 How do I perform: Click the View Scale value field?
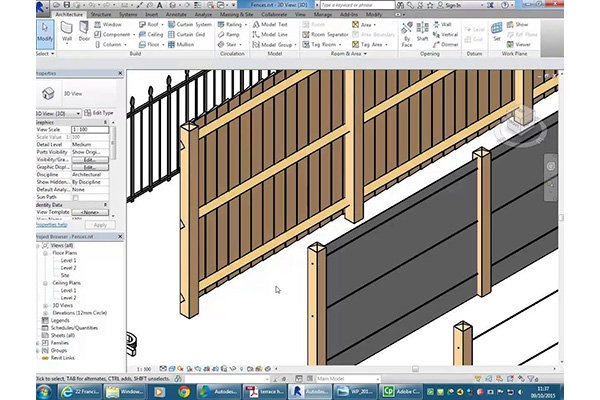[x=90, y=130]
